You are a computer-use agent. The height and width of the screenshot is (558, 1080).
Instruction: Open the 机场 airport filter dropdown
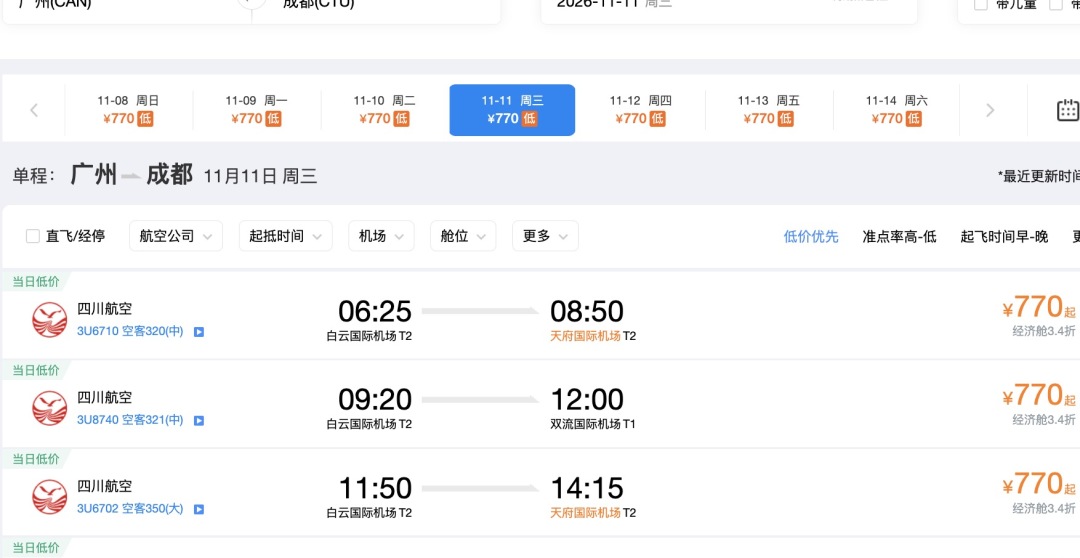381,236
